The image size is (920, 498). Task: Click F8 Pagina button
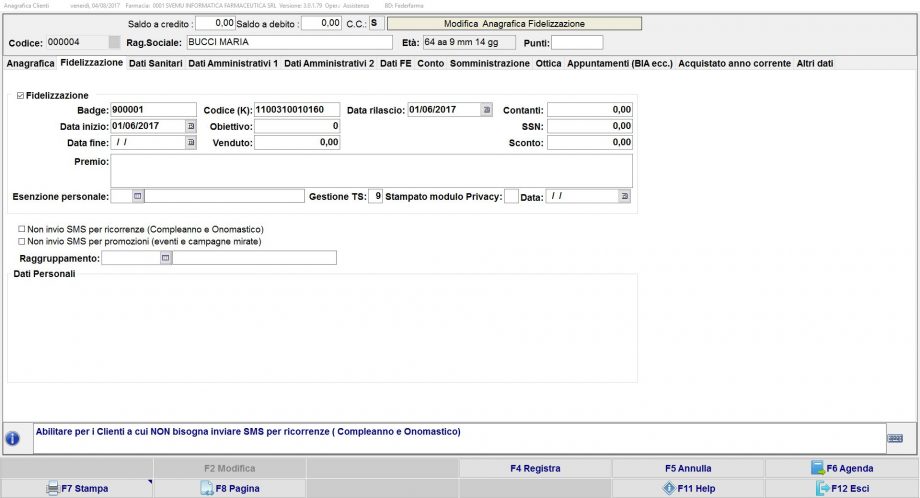point(230,488)
